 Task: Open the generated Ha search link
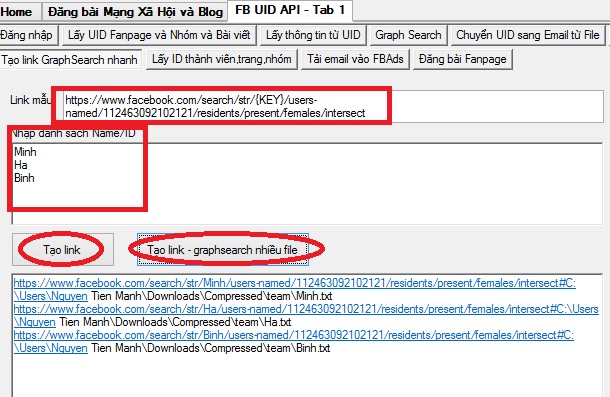(x=306, y=309)
